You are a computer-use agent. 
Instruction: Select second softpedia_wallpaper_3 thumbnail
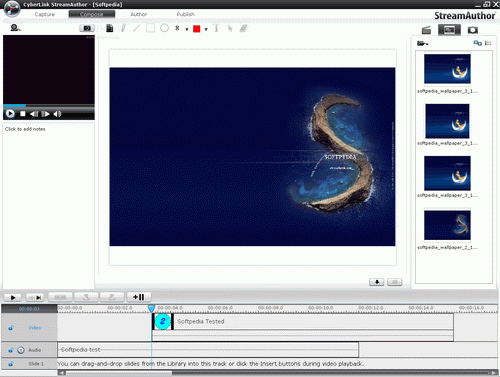pyautogui.click(x=447, y=121)
